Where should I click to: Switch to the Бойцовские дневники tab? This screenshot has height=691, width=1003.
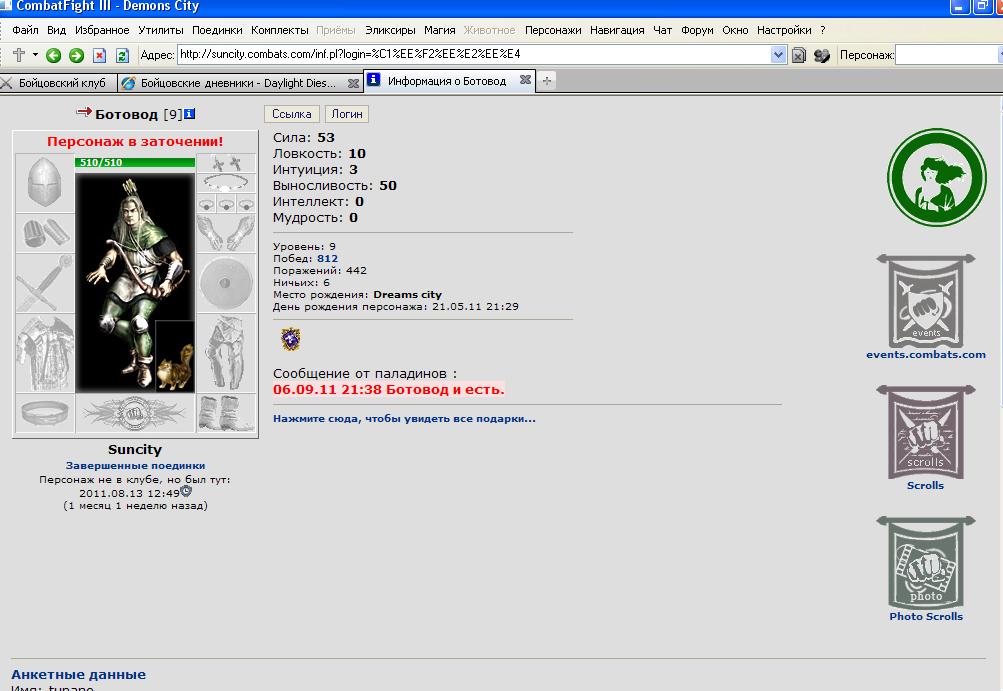[x=238, y=83]
